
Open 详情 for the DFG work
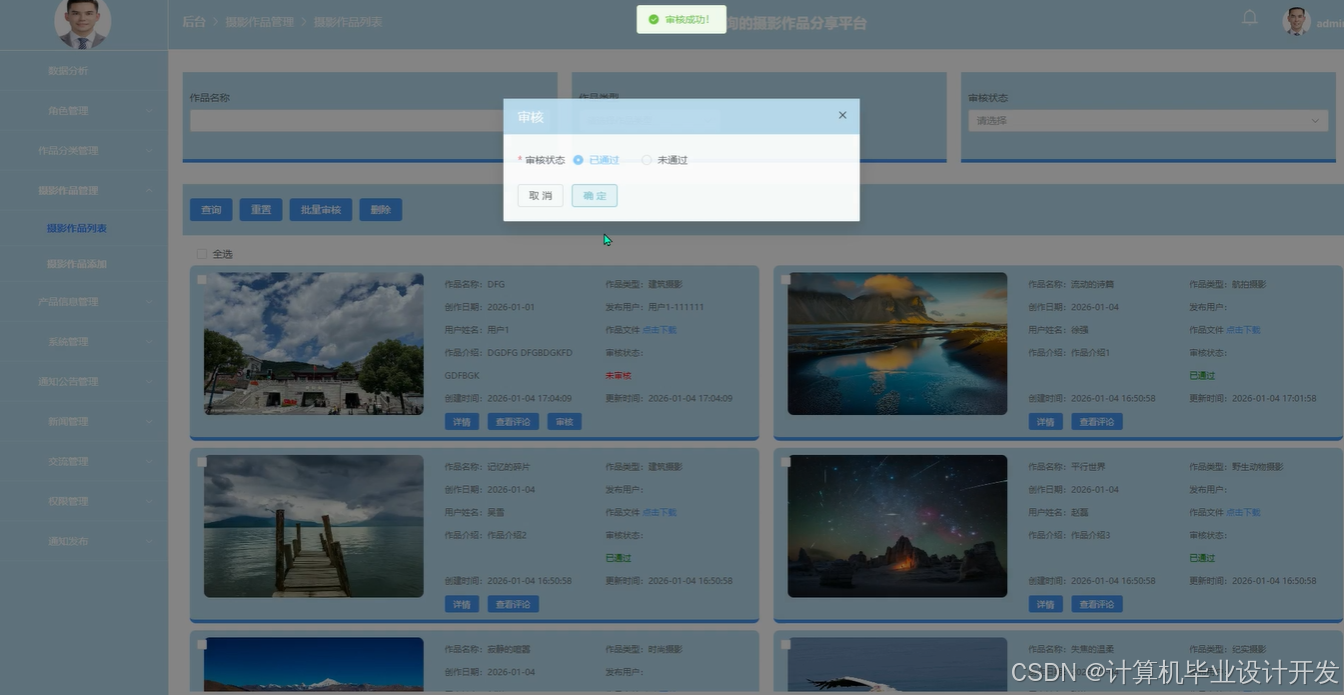point(462,422)
